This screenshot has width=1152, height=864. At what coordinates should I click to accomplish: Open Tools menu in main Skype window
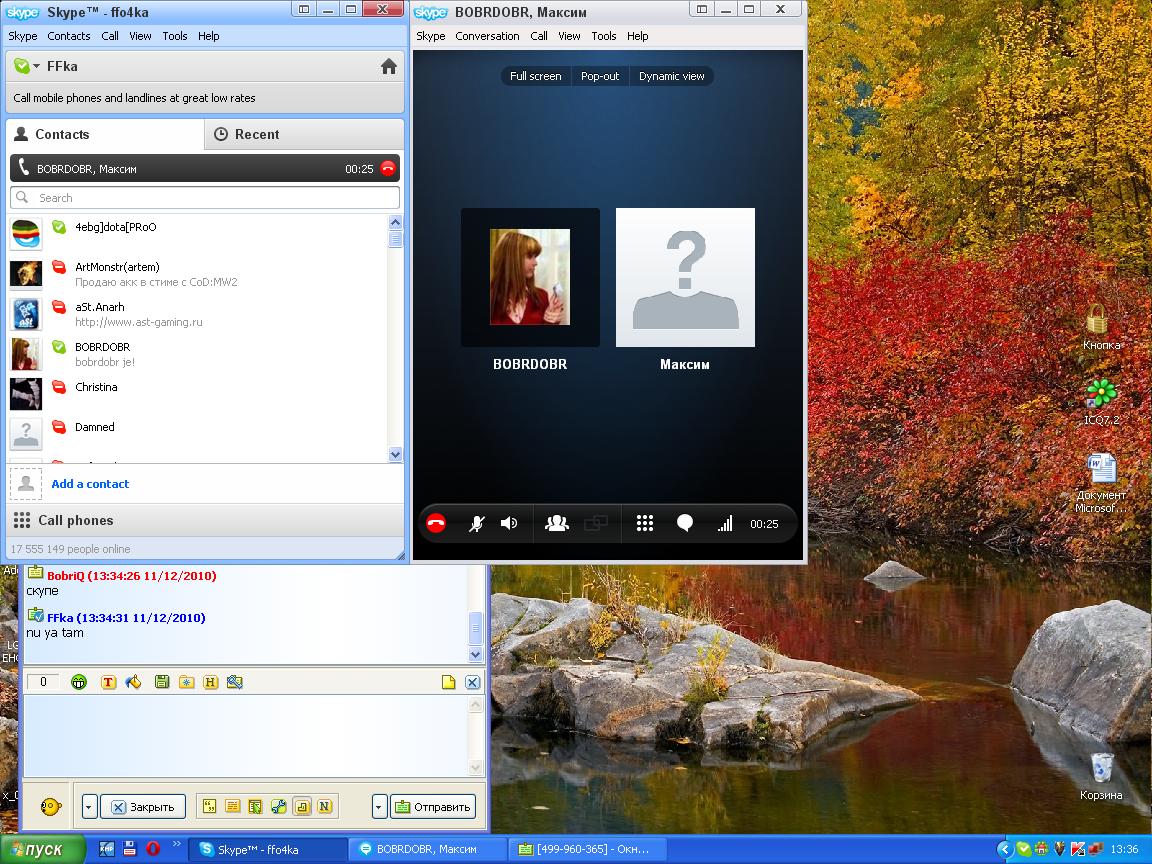(x=174, y=36)
